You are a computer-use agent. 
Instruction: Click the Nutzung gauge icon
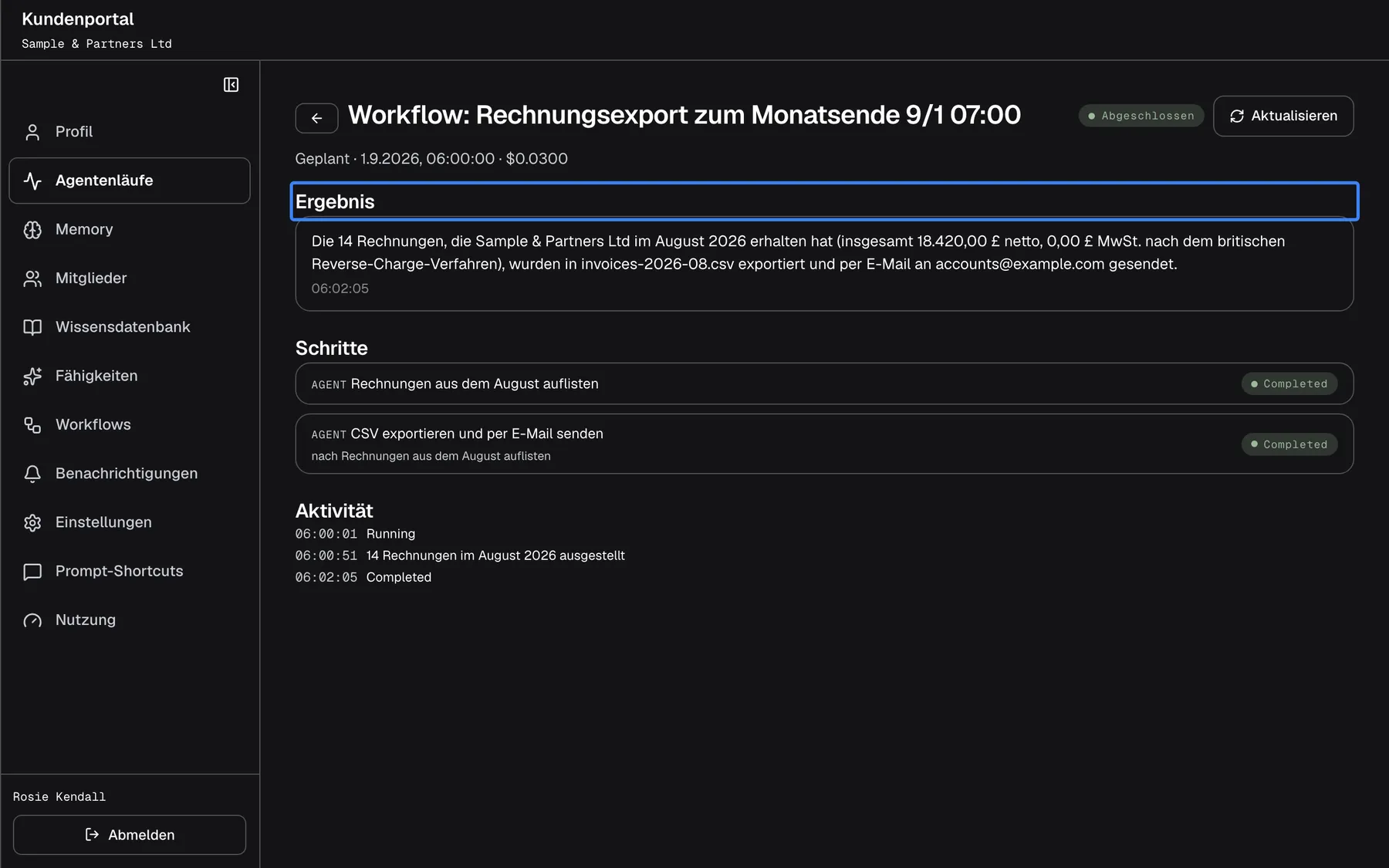point(32,620)
